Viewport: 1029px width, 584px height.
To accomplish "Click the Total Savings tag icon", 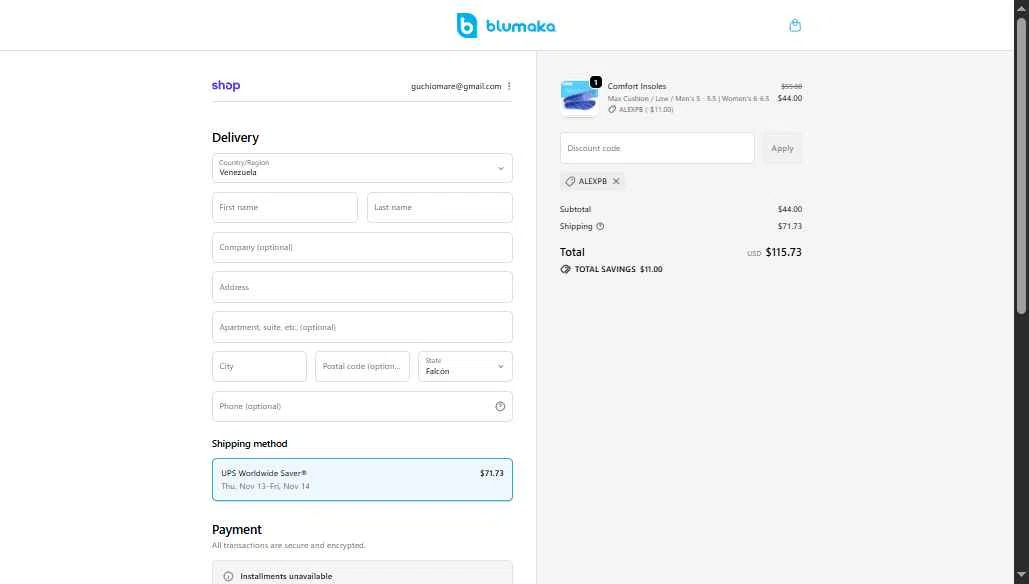I will (x=565, y=269).
